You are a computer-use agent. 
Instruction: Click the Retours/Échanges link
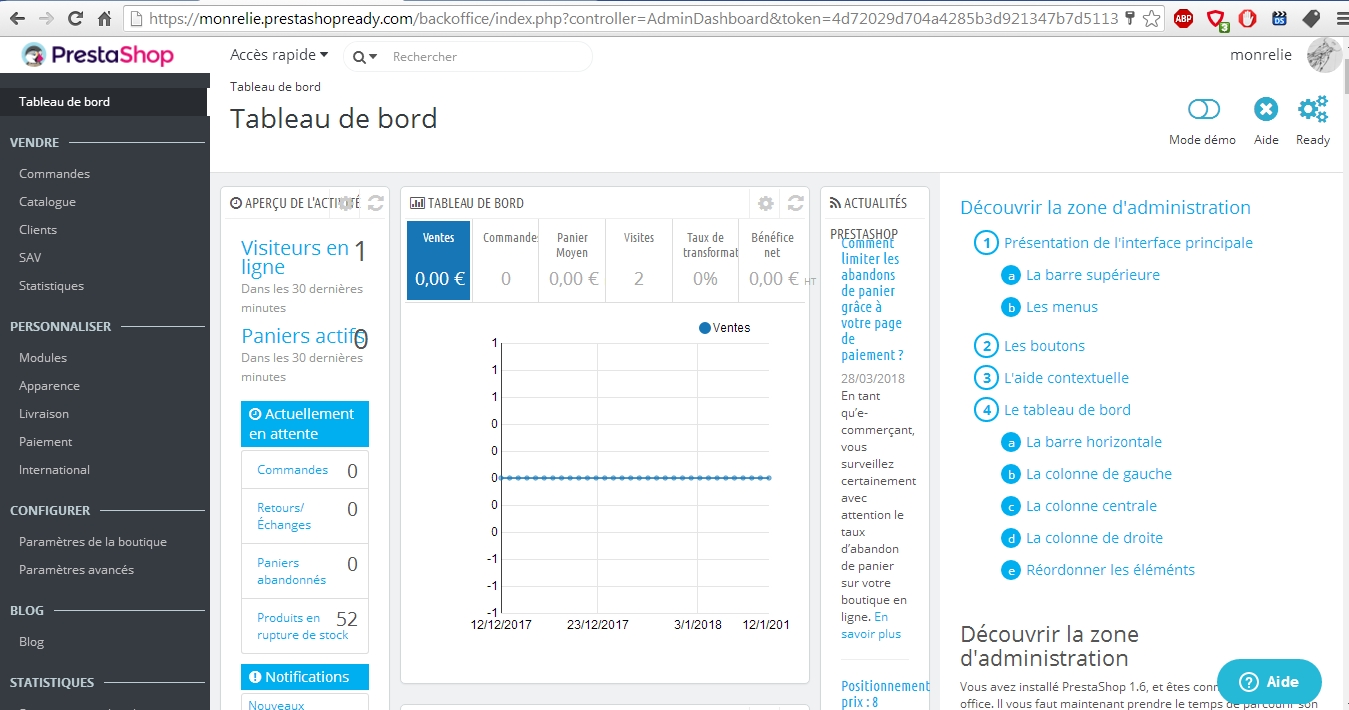[284, 516]
